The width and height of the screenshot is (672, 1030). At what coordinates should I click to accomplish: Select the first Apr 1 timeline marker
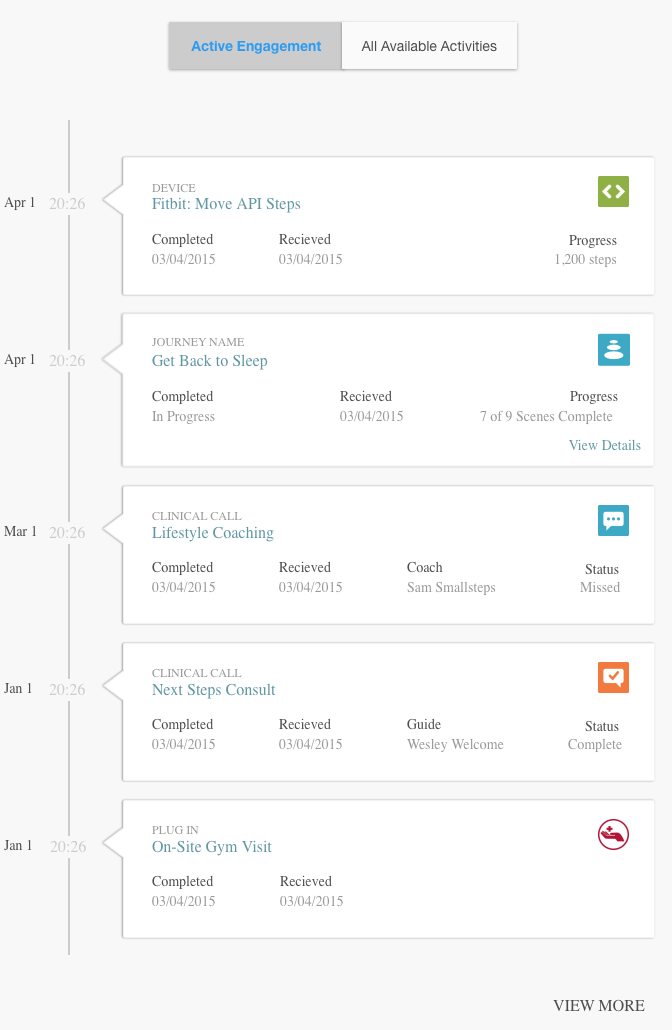pyautogui.click(x=20, y=202)
